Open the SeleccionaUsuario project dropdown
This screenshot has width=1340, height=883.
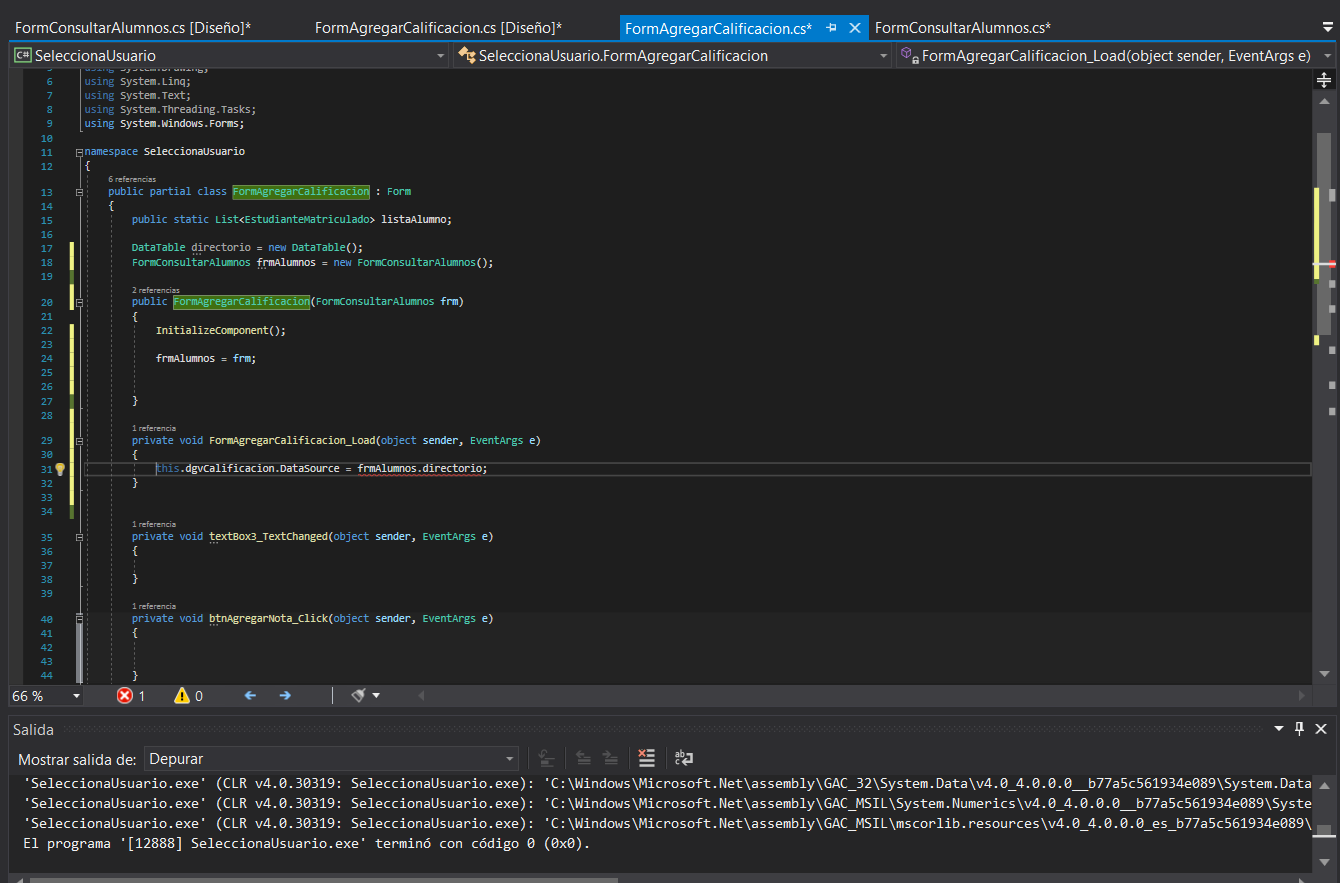[229, 55]
